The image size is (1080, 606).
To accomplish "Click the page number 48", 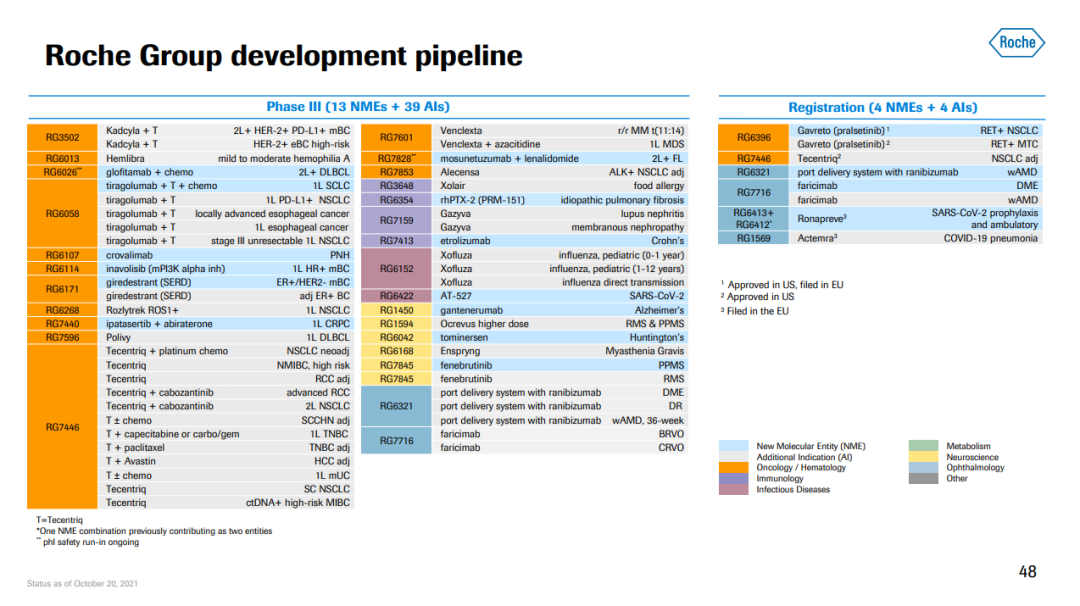I will (x=1027, y=572).
